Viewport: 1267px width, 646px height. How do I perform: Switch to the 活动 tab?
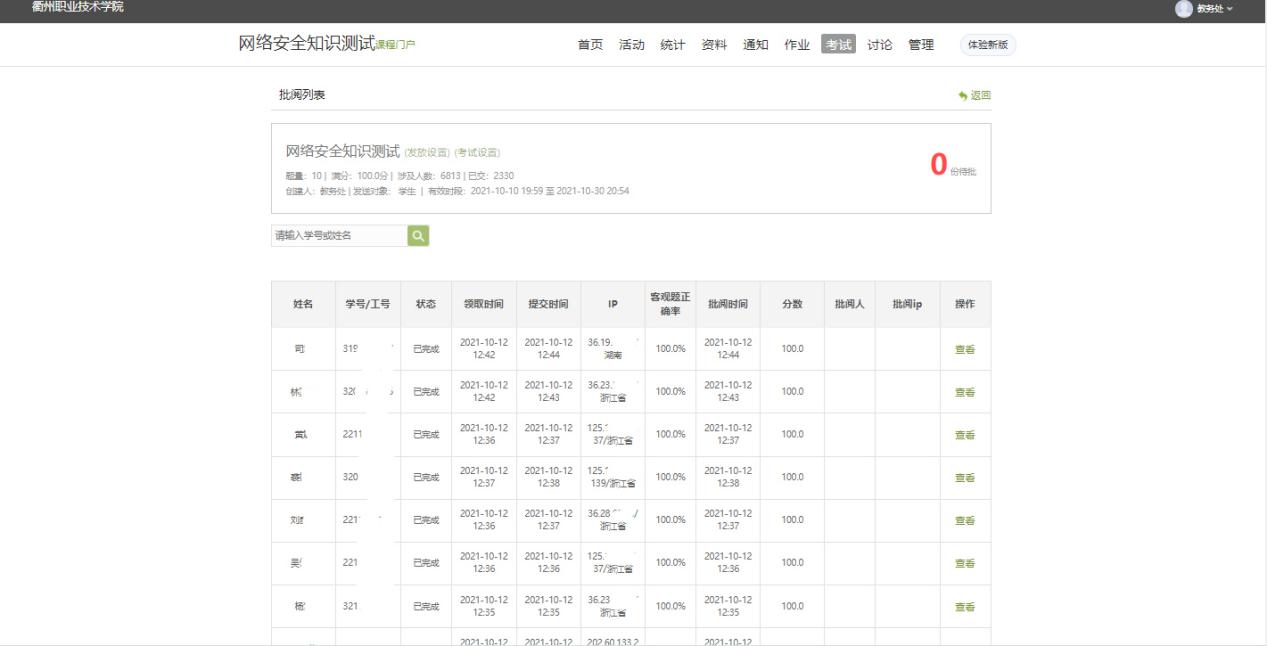631,45
